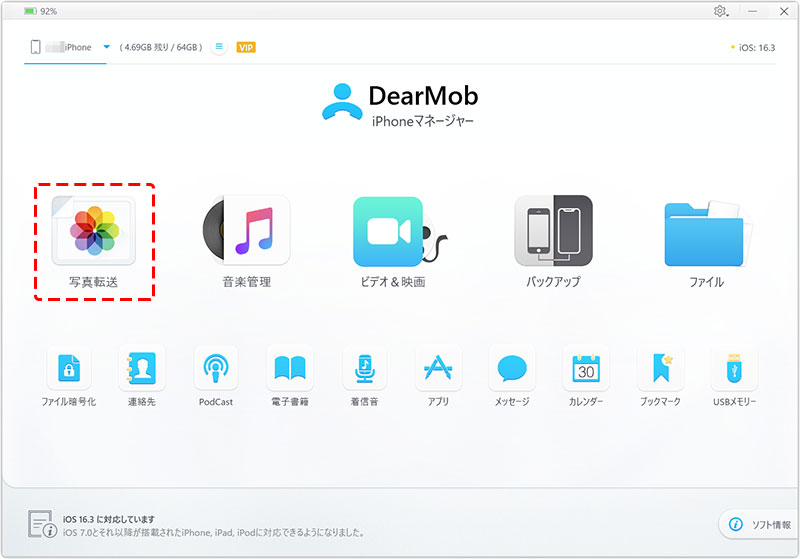Open the ファイル暗号化 encryption icon
800x559 pixels.
69,368
